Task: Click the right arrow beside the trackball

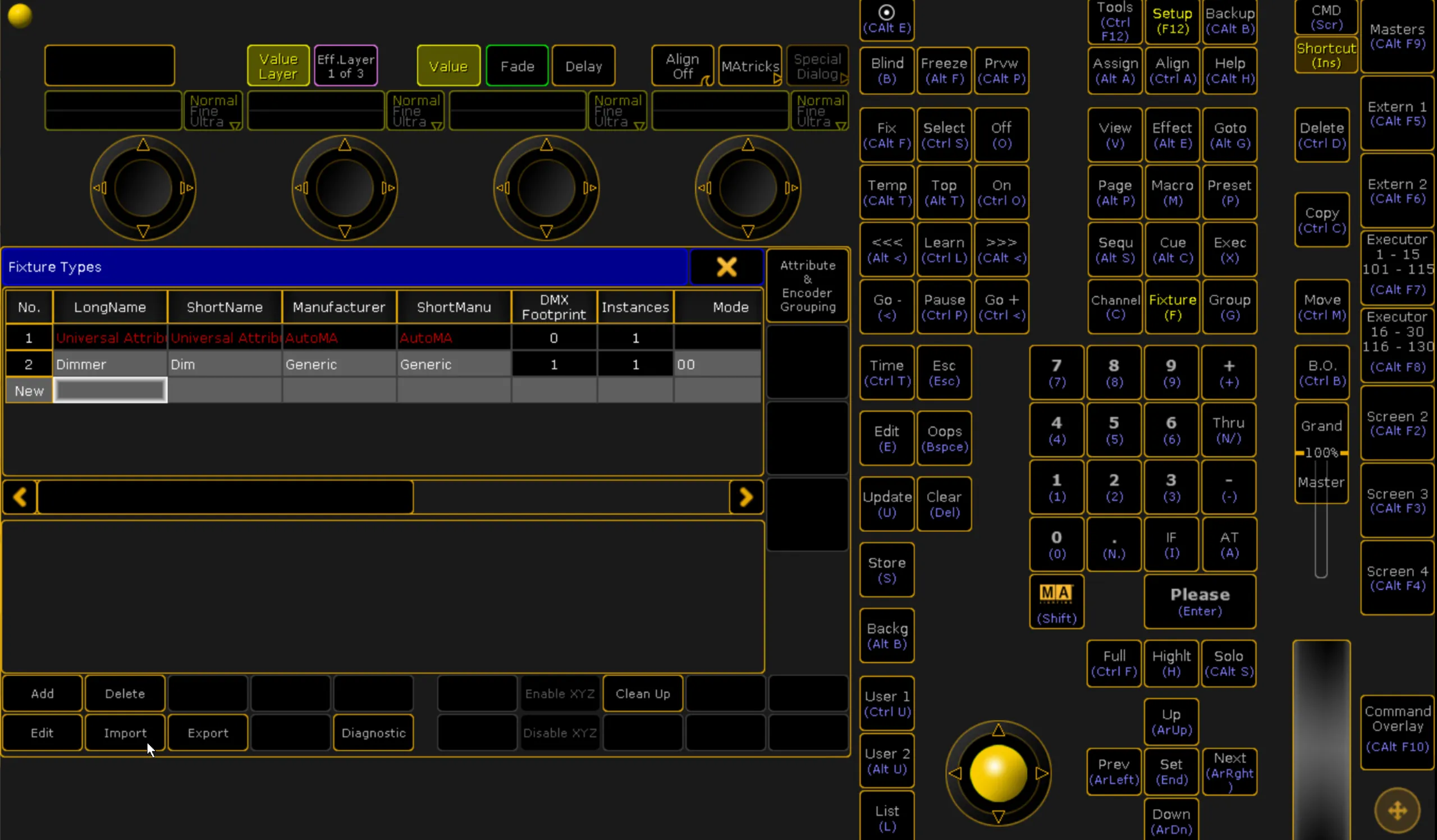Action: (1041, 773)
